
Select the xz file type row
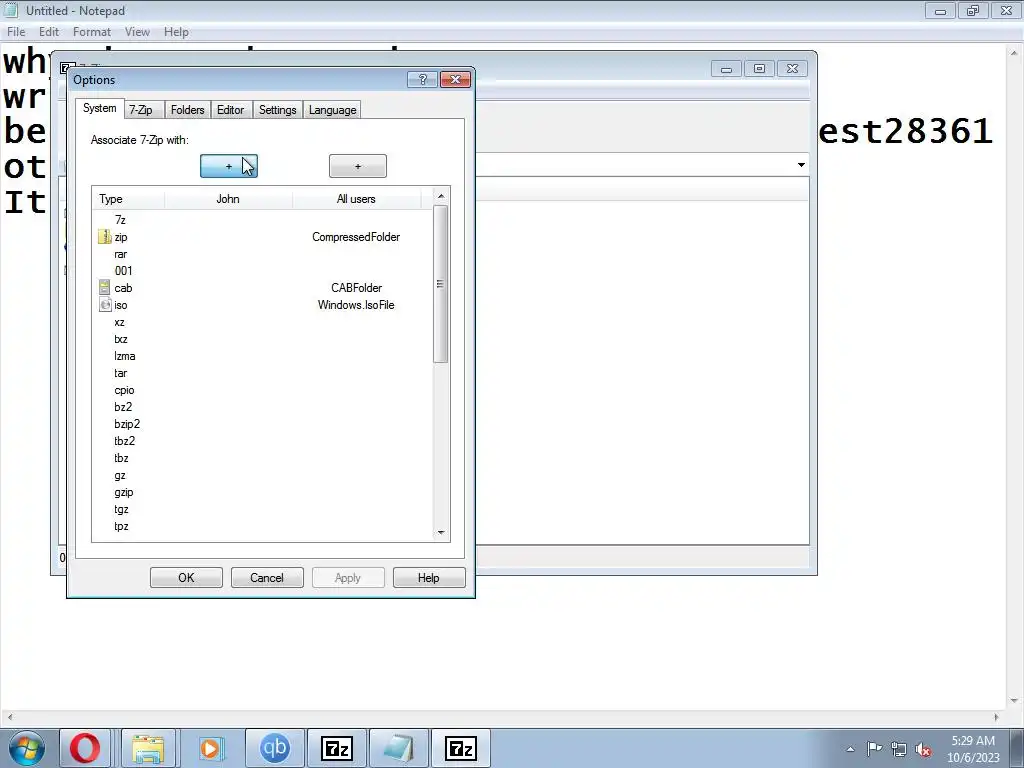pyautogui.click(x=263, y=322)
